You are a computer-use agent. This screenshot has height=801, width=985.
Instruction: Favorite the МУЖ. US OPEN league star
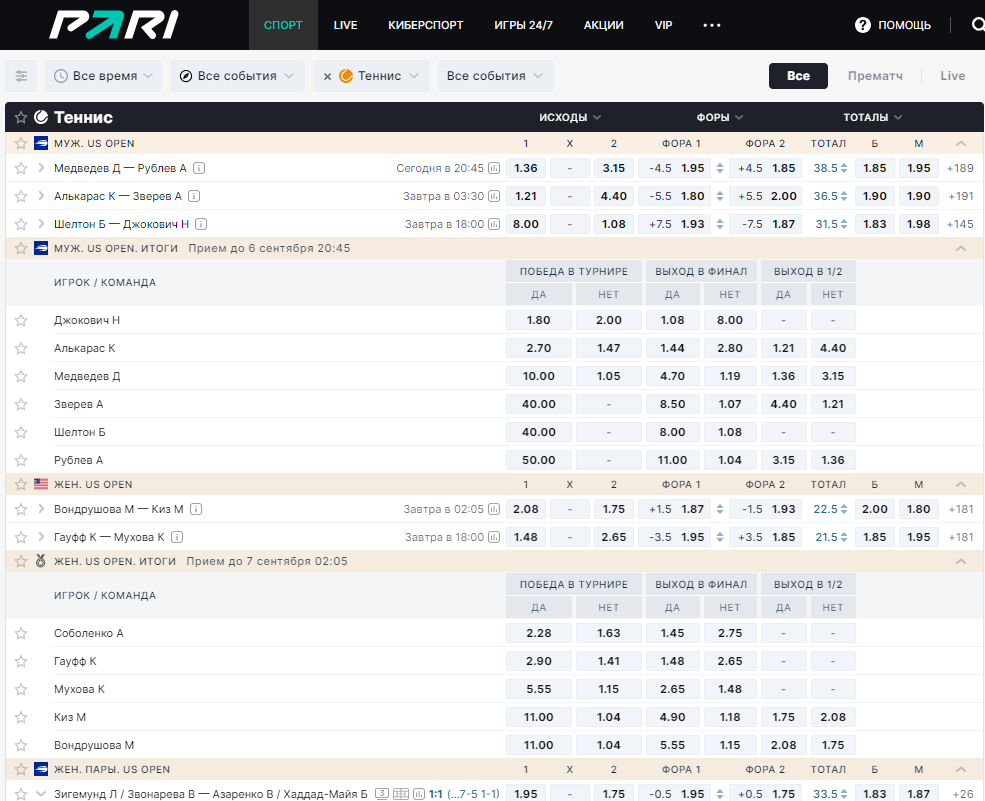21,143
